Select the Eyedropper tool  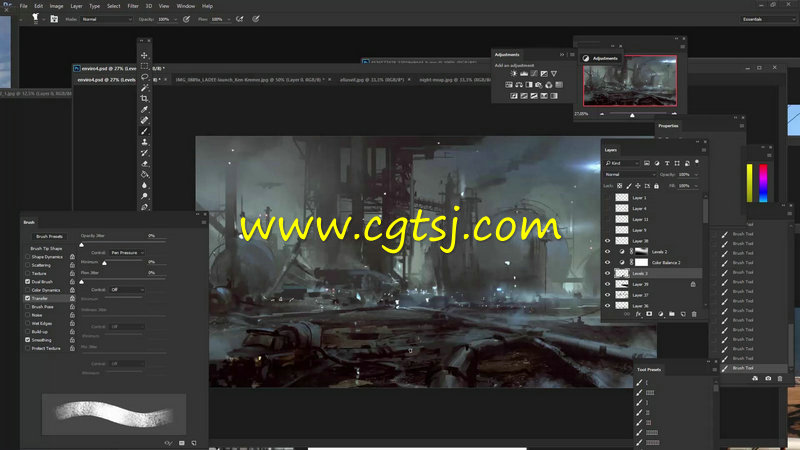[x=144, y=109]
